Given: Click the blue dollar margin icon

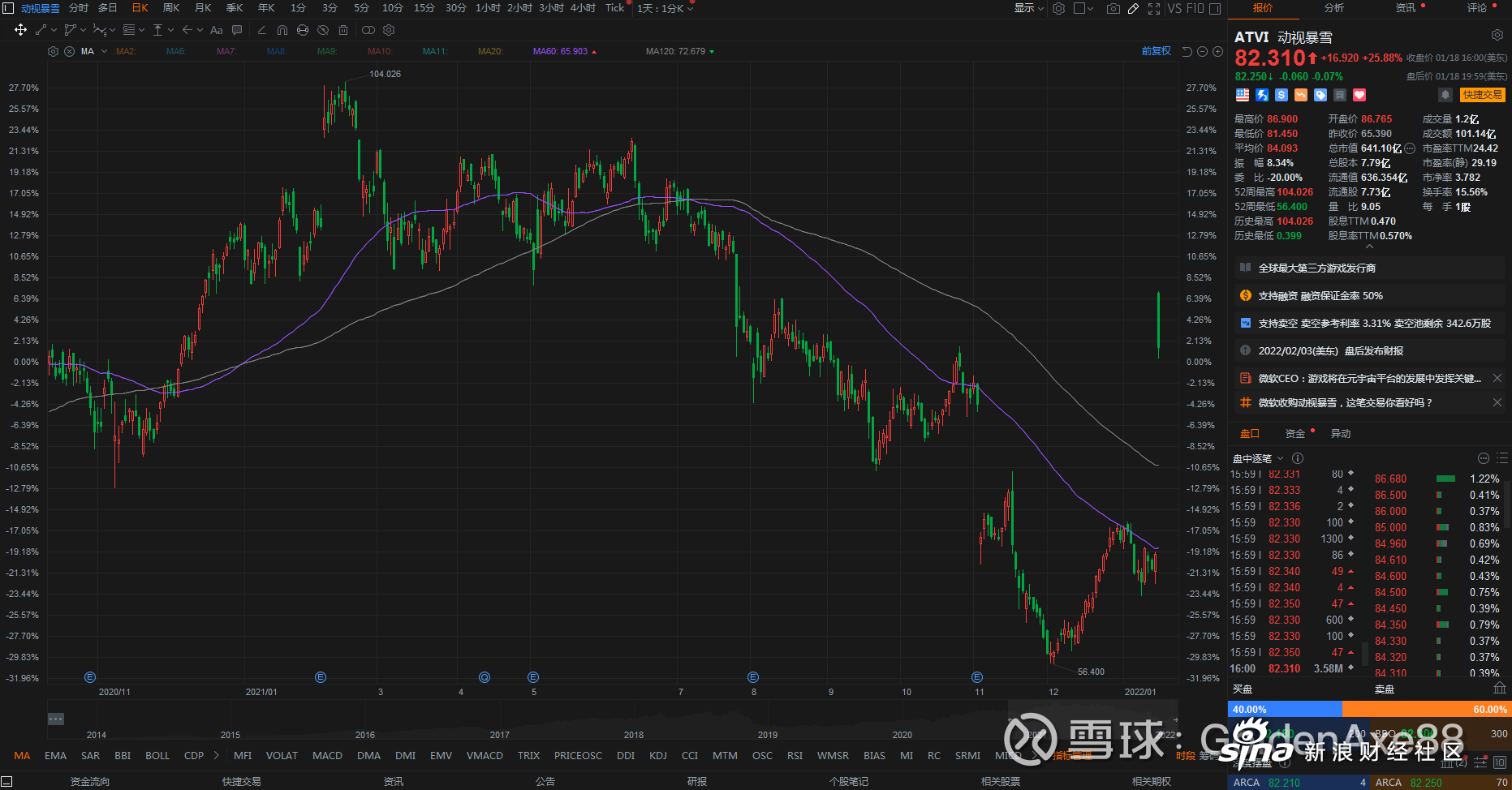Looking at the screenshot, I should coord(1282,95).
